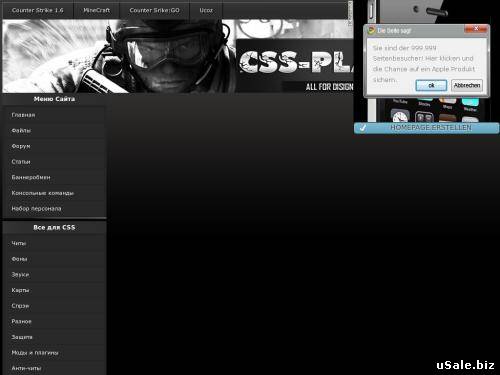Close the popup with red X

(476, 29)
